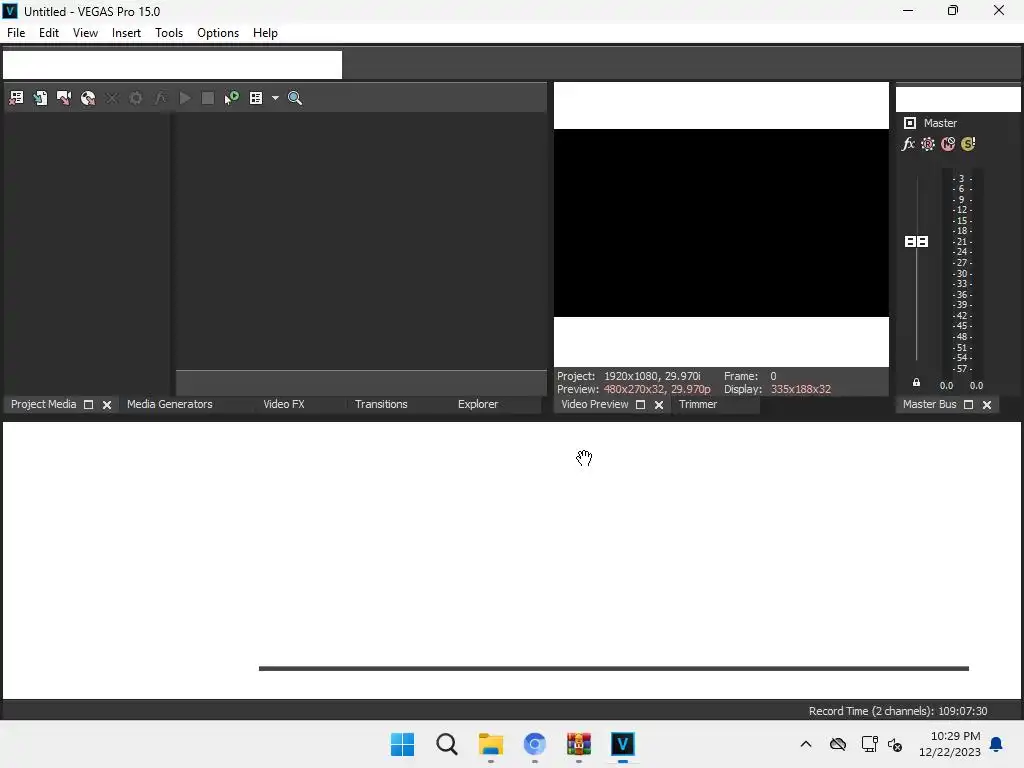Open the Views dropdown arrow
1024x768 pixels.
(275, 98)
